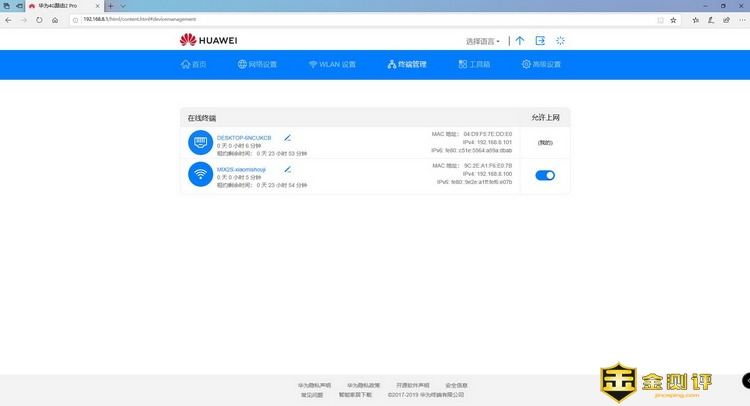Click the edit pencil next to DESKTOP-6NCUKCB
The image size is (750, 406).
point(287,137)
